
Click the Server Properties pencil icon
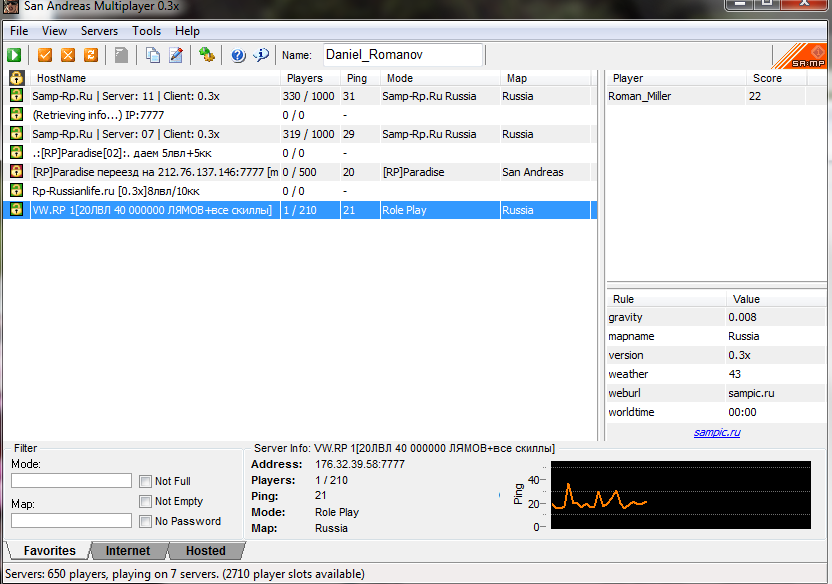click(x=176, y=55)
